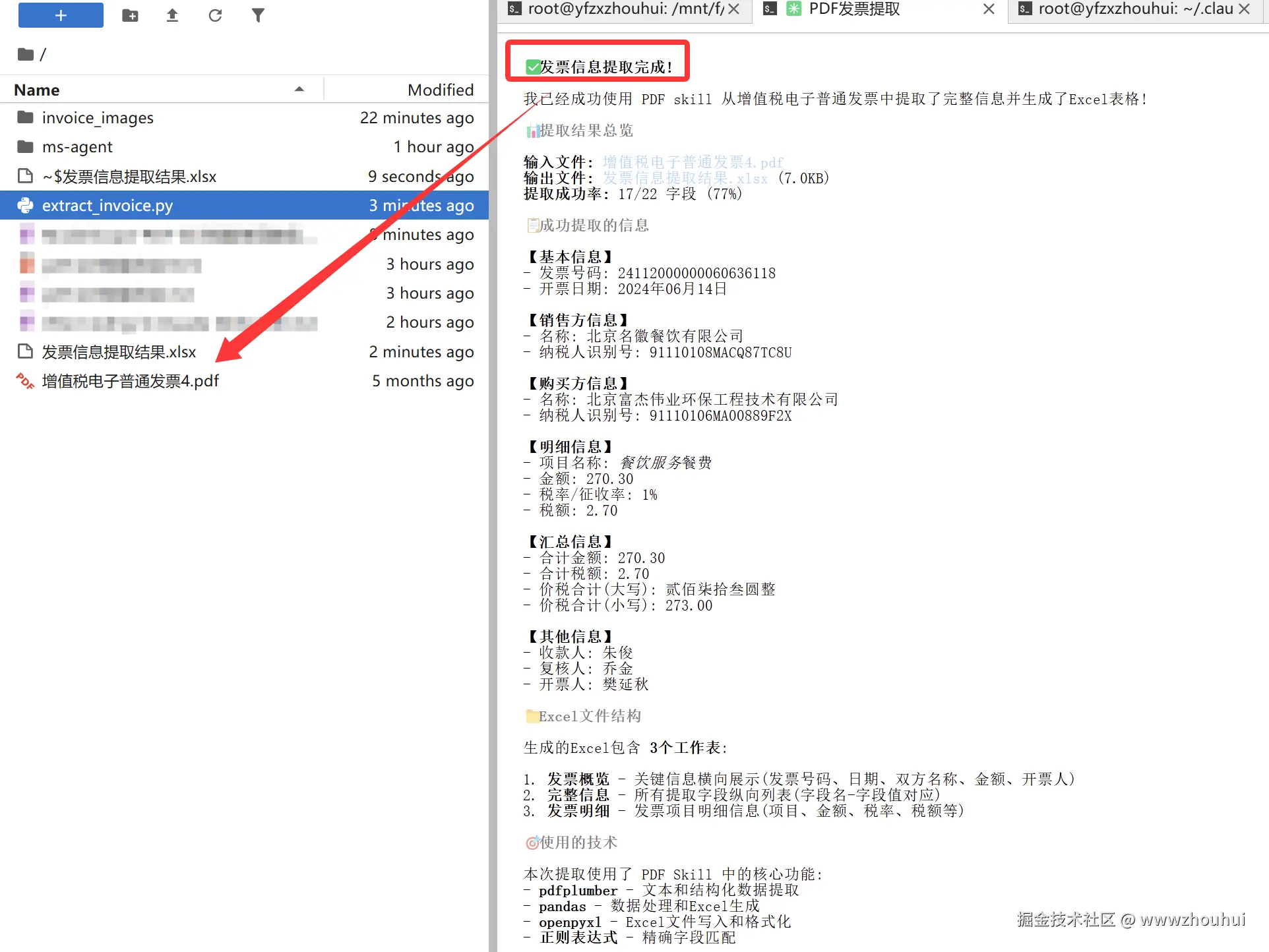Open the ms-agent folder
The width and height of the screenshot is (1269, 952).
77,147
